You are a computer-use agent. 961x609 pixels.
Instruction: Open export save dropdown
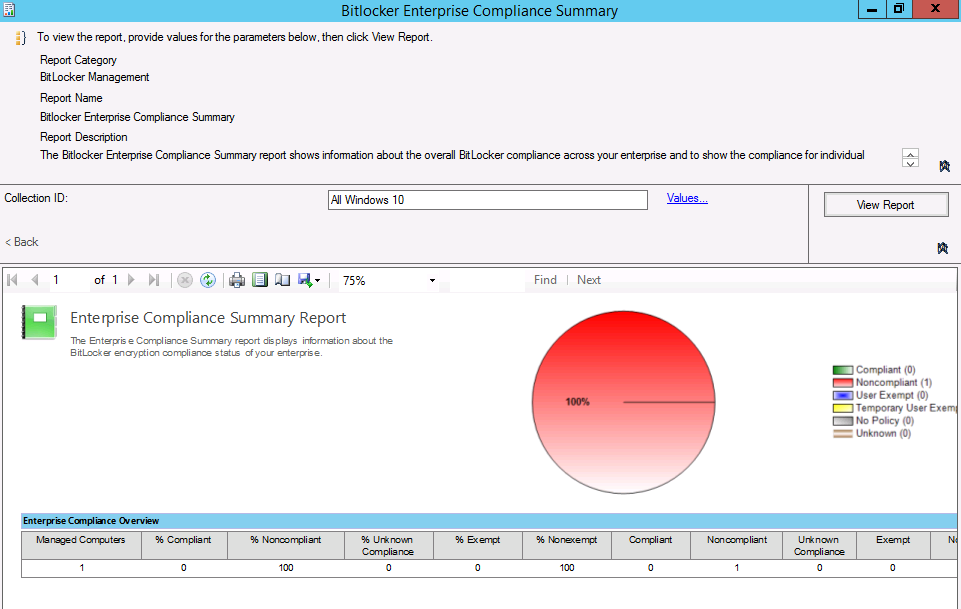309,280
